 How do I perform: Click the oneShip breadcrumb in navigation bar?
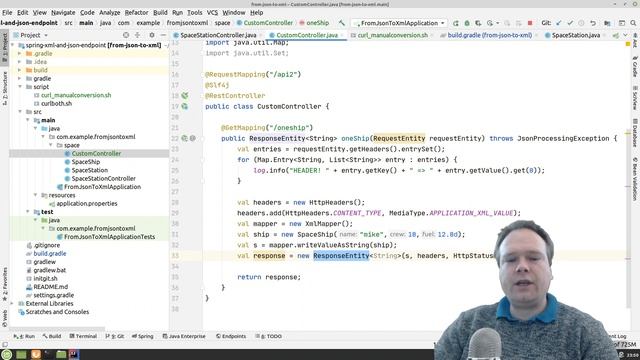[x=314, y=23]
